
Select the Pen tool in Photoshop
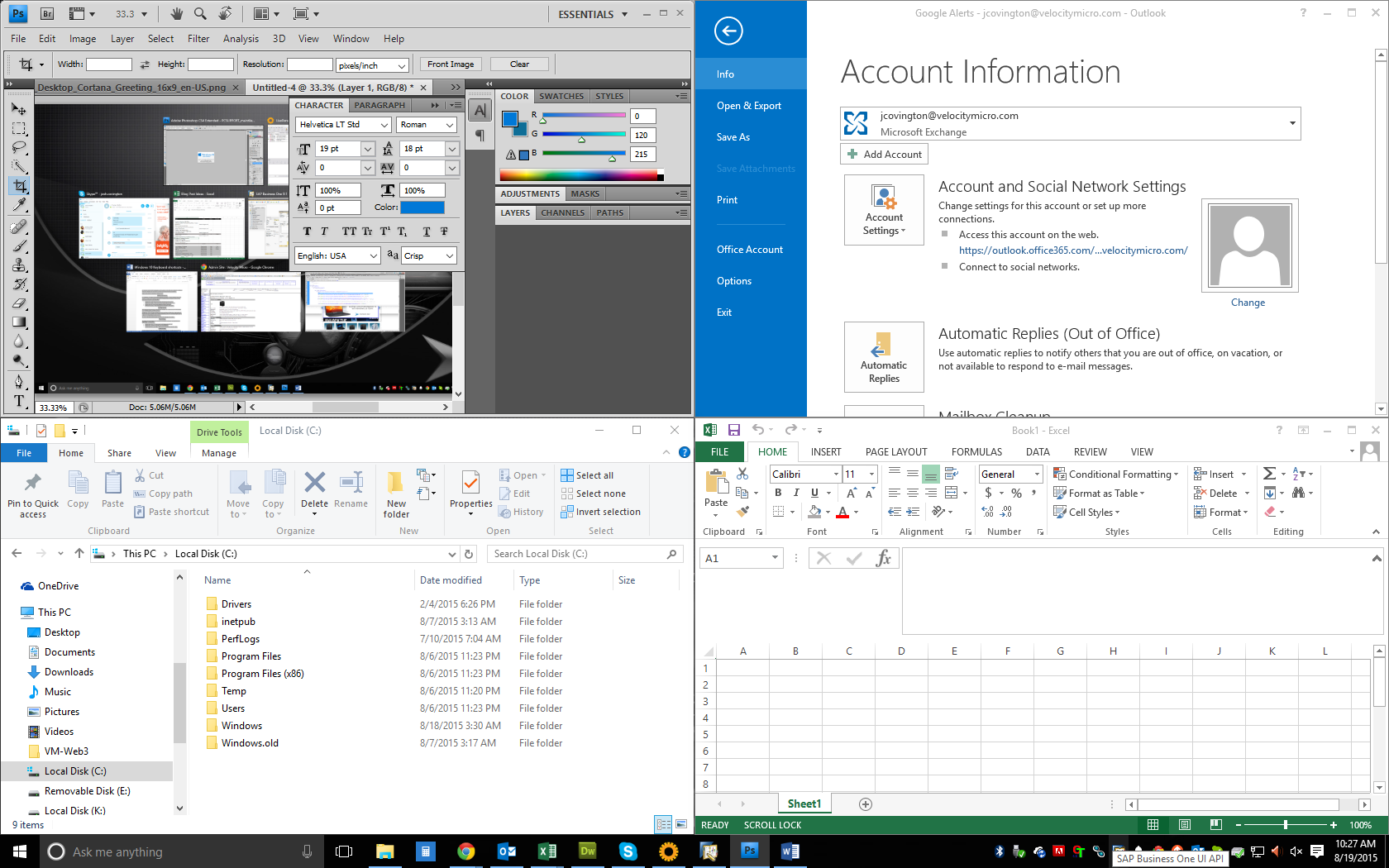point(19,381)
